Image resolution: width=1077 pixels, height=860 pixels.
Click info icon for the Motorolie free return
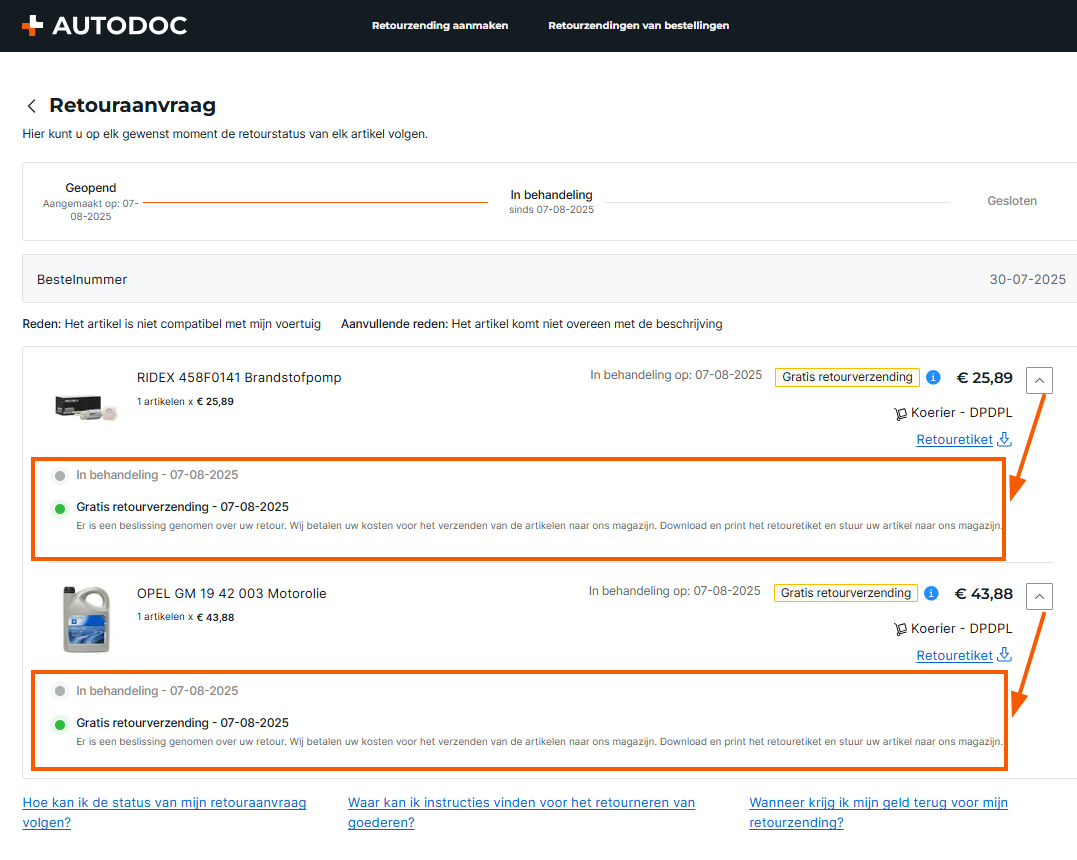931,593
